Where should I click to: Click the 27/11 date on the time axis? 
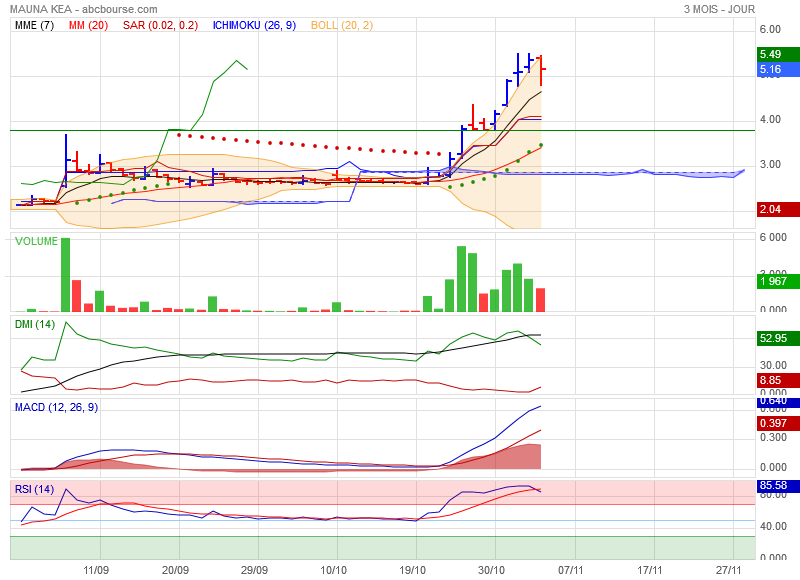(729, 570)
